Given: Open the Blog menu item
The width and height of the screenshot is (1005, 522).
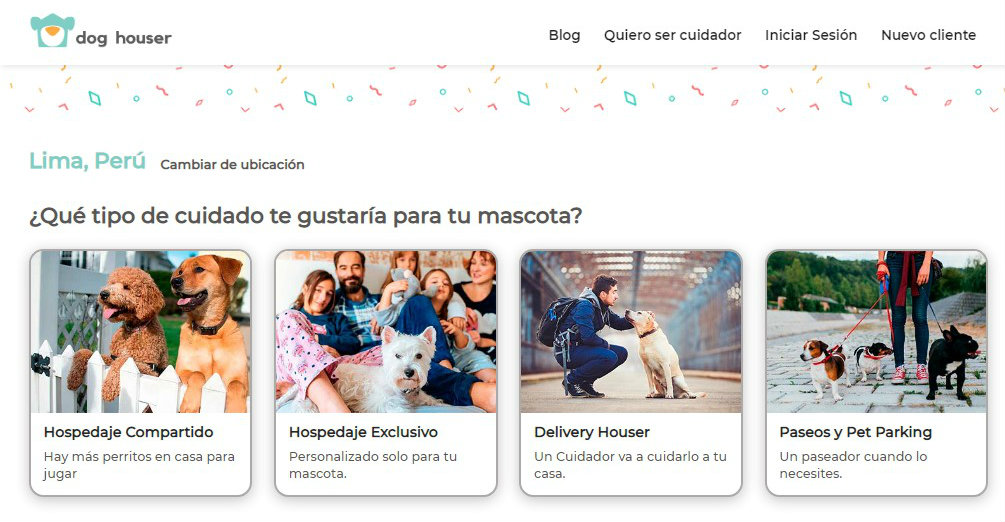Looking at the screenshot, I should [x=564, y=35].
